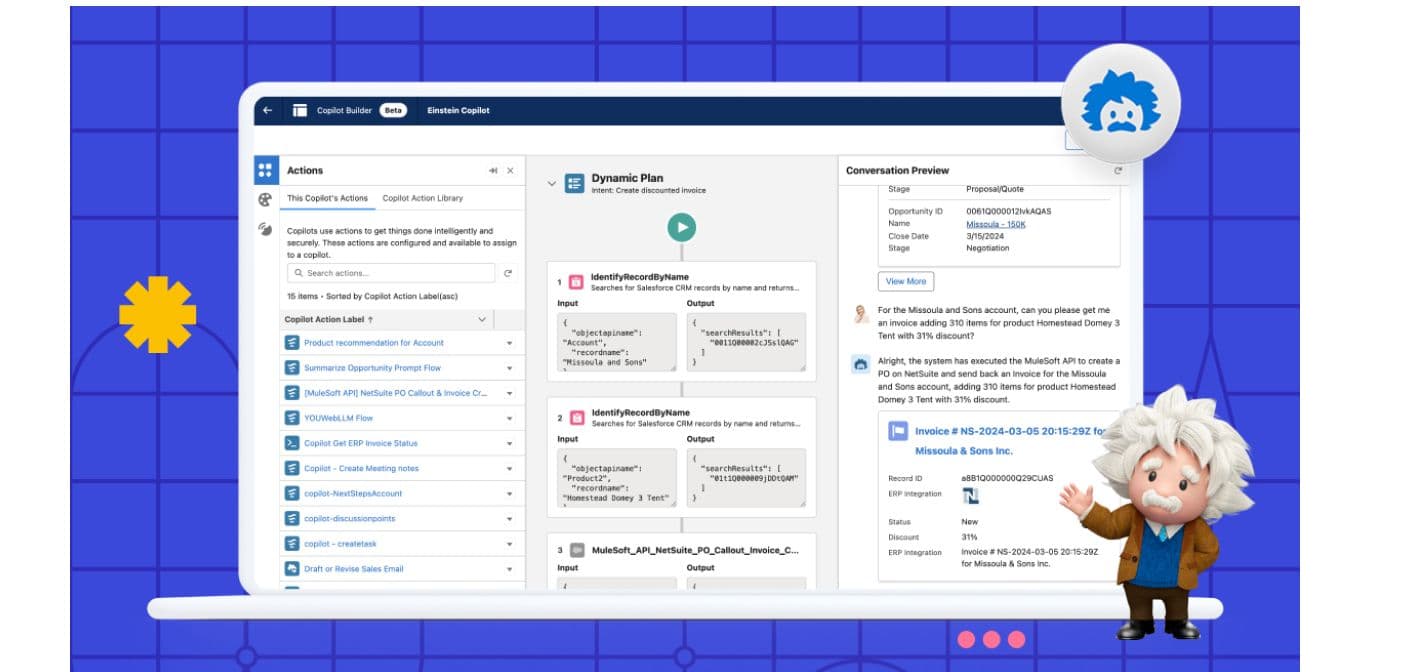
Task: Click the Copilot Builder app icon
Action: pos(300,111)
